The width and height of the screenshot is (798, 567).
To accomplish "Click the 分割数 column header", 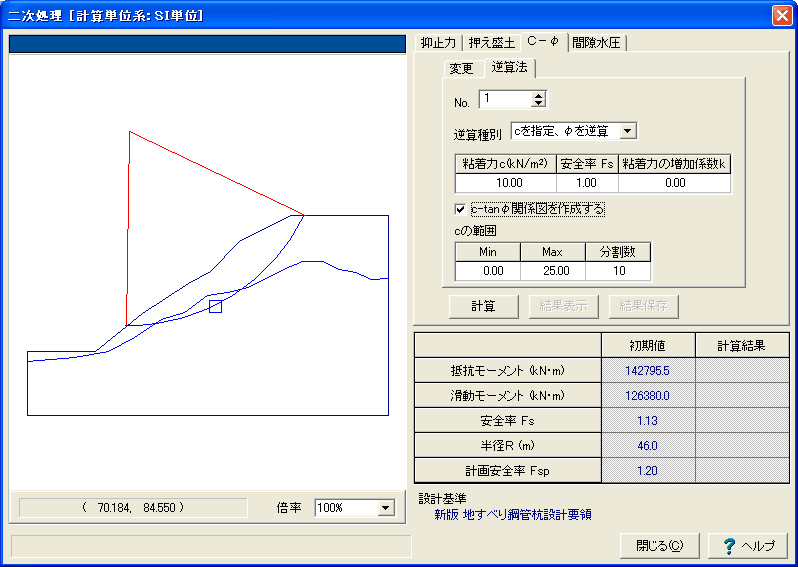I will [618, 252].
